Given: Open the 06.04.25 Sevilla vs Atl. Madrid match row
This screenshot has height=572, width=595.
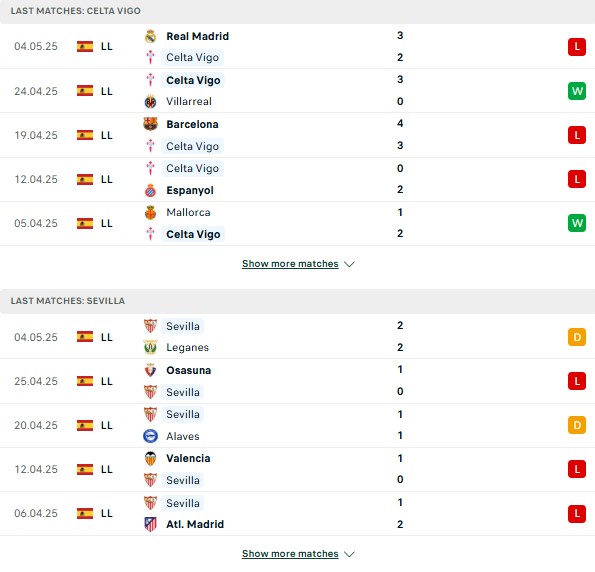Looking at the screenshot, I should [298, 514].
